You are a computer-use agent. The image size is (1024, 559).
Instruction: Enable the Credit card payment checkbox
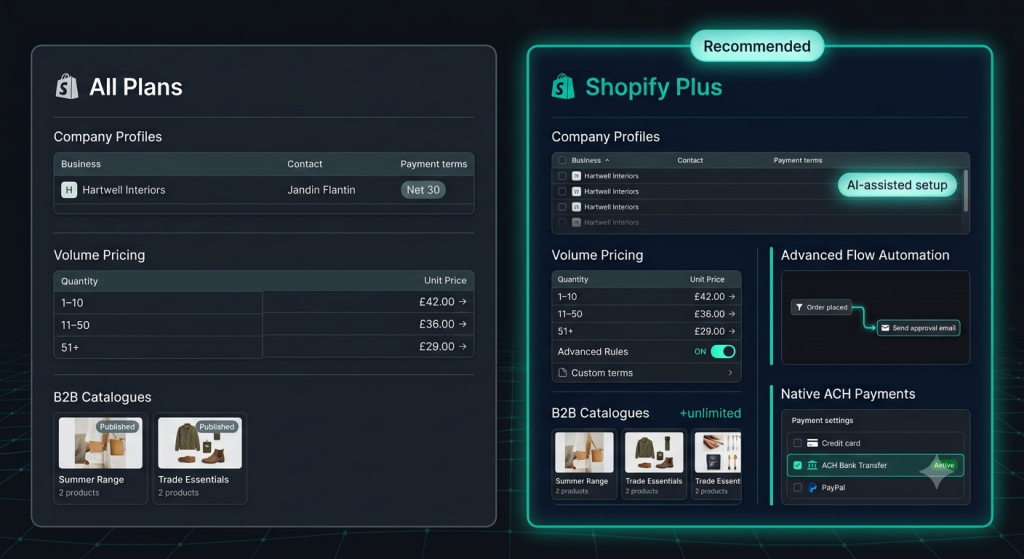[797, 443]
